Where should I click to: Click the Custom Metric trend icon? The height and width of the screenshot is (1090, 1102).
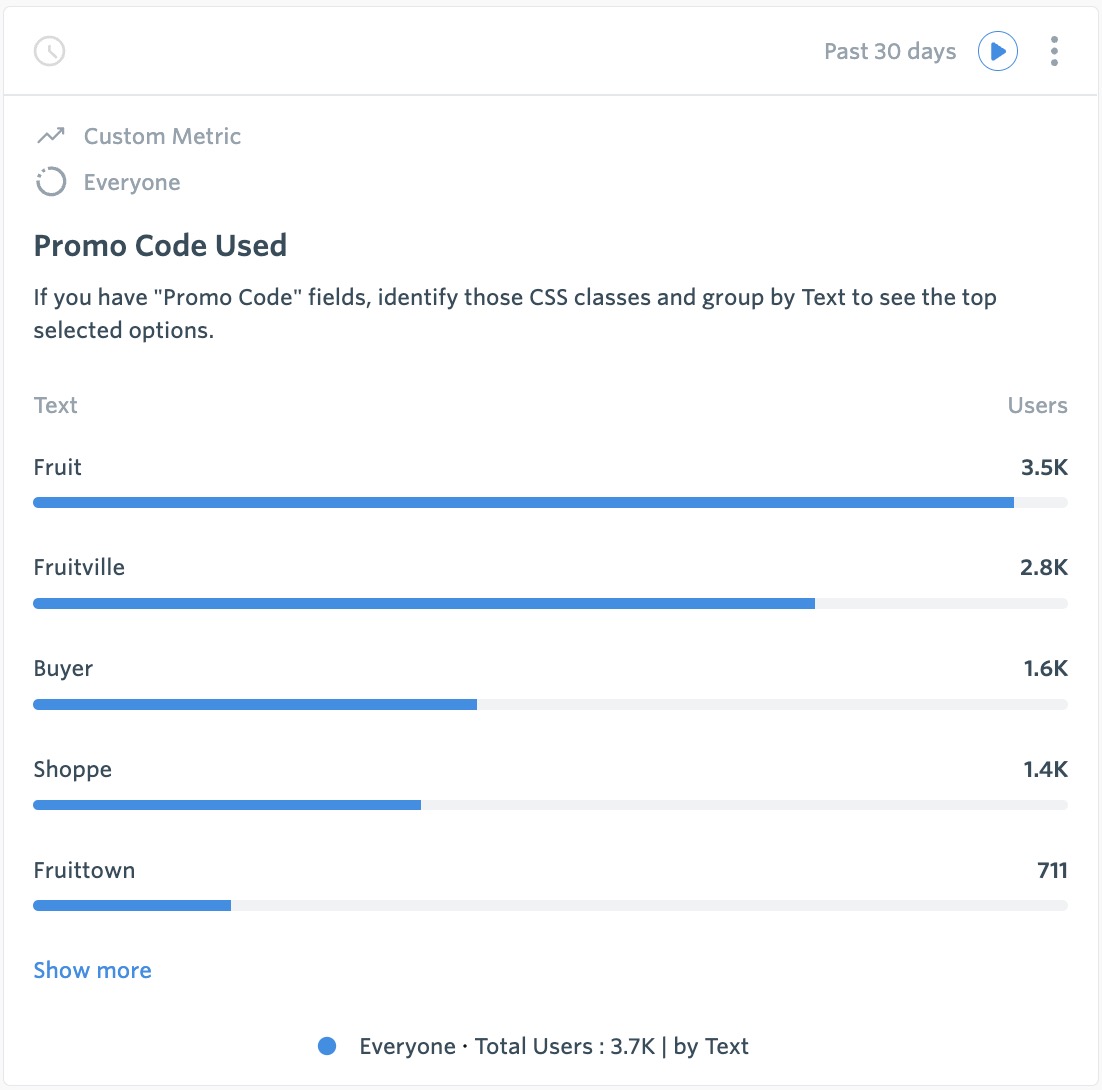coord(51,136)
